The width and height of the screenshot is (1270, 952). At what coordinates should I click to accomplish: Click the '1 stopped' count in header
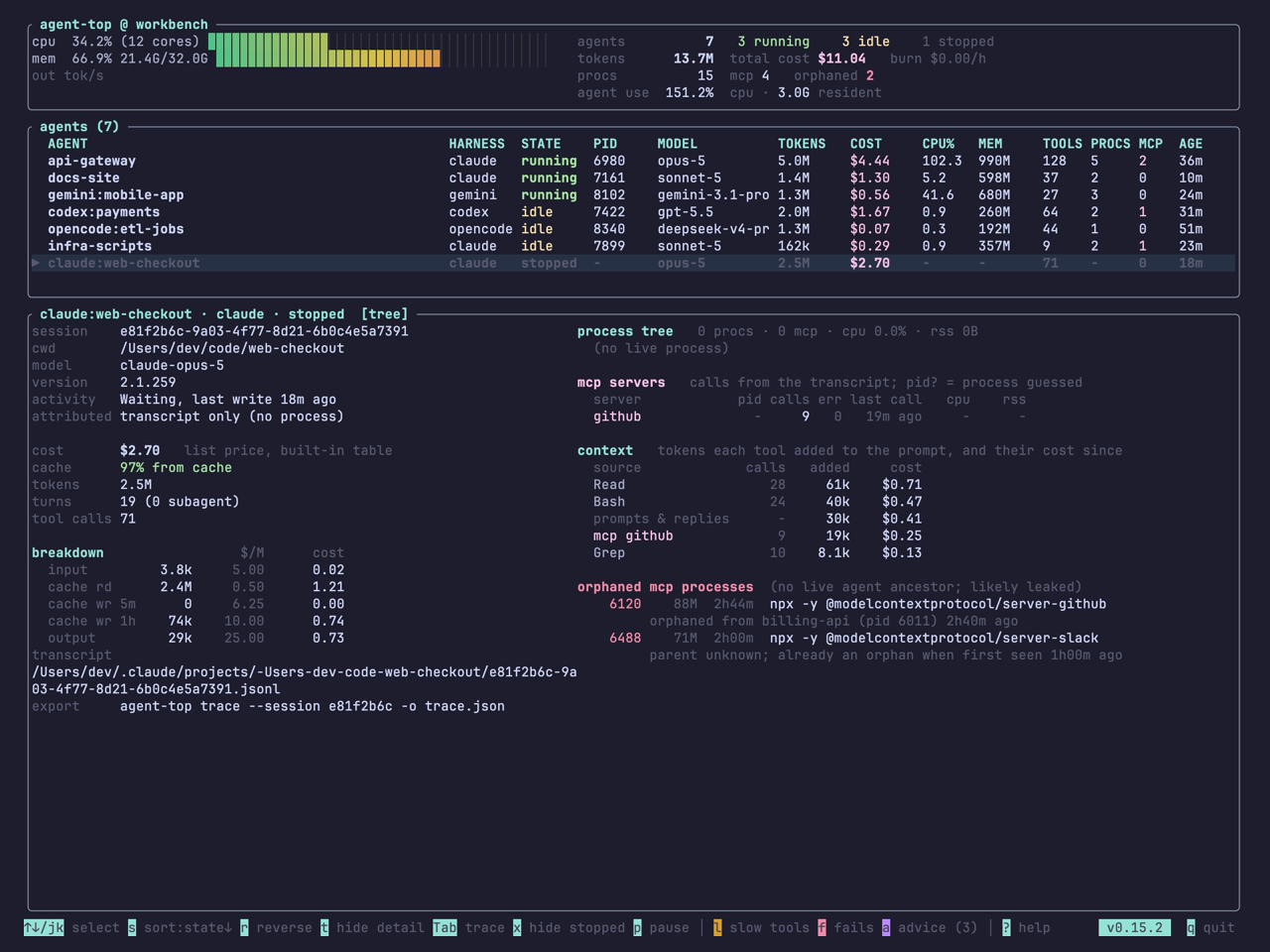[x=957, y=42]
